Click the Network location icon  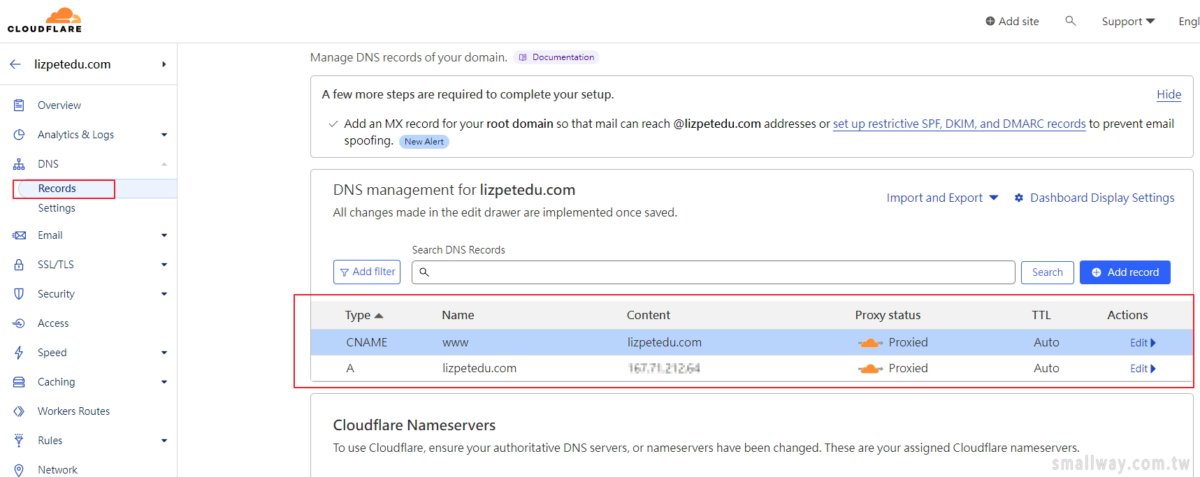[x=18, y=469]
